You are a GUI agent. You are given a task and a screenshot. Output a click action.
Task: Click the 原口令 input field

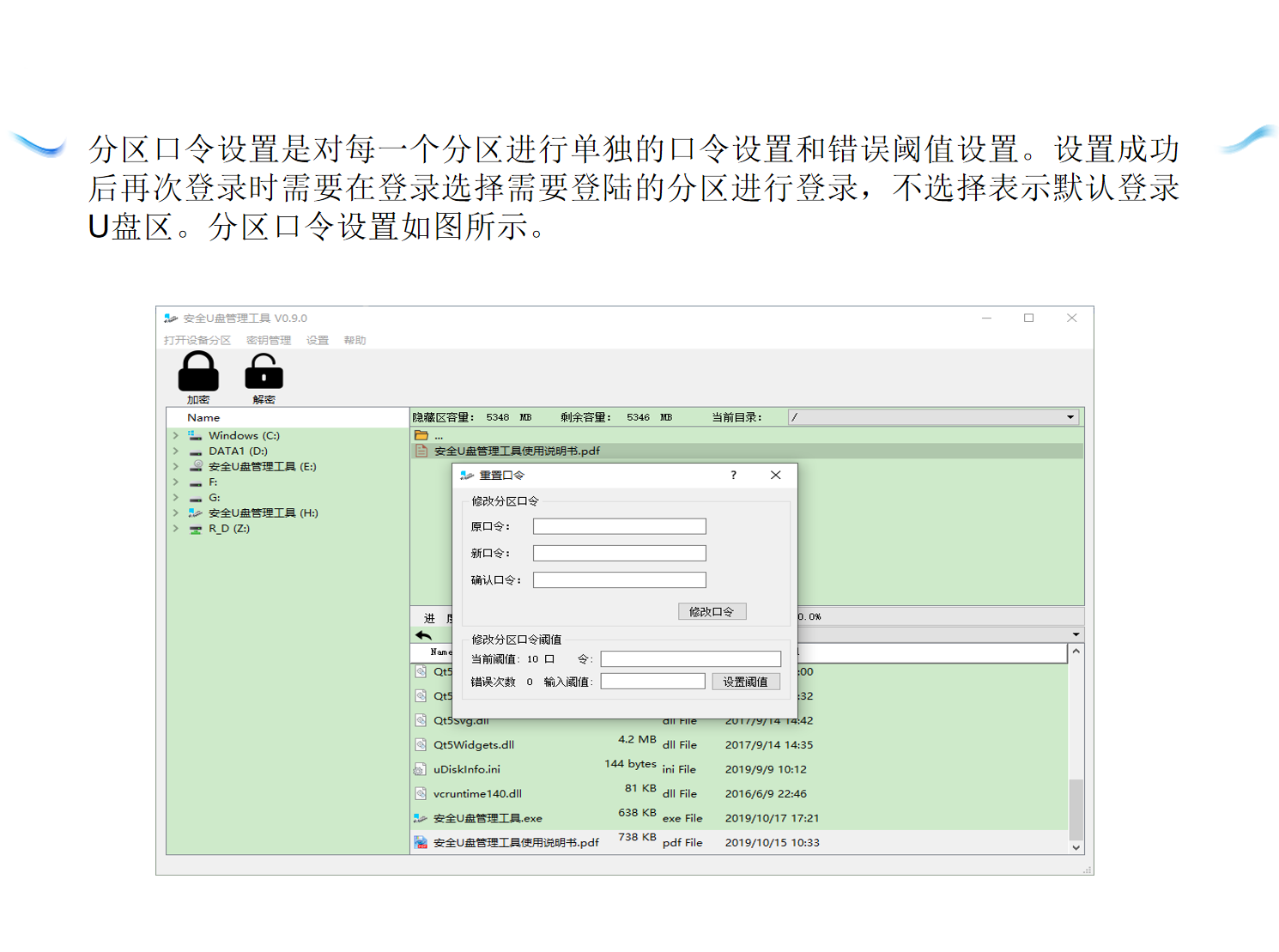(619, 526)
